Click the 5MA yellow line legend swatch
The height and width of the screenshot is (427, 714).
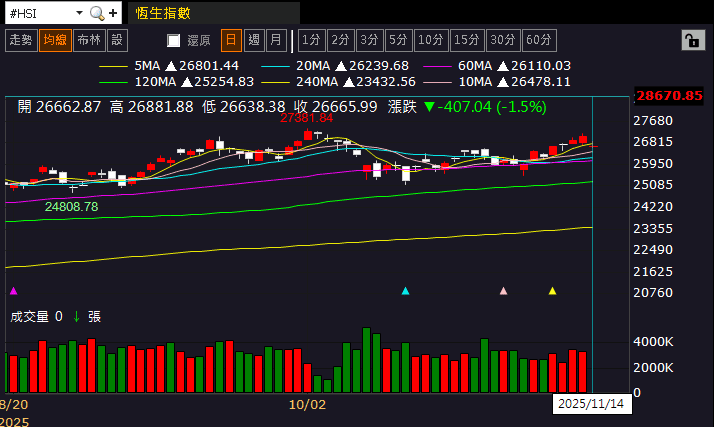coord(115,65)
